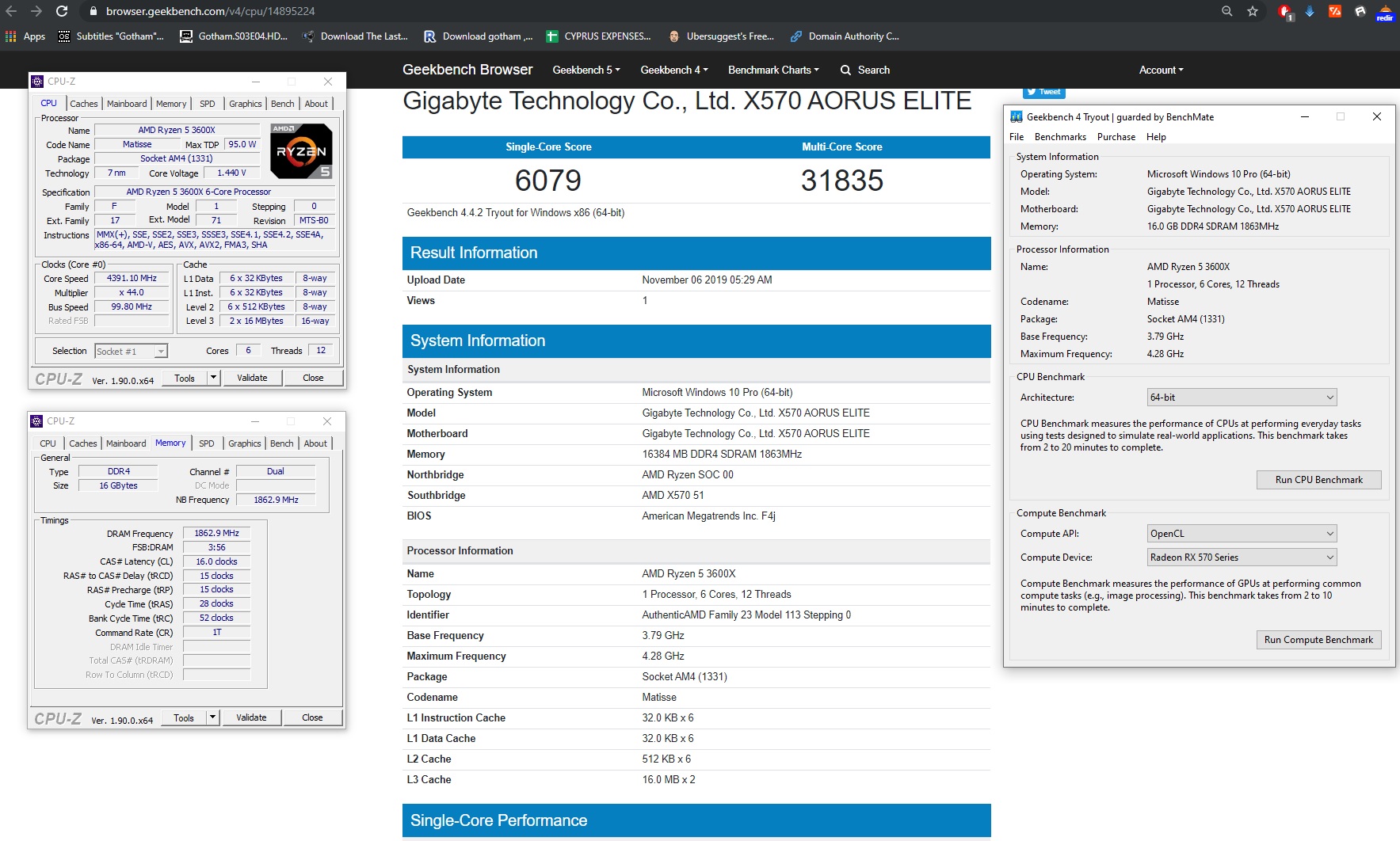Click the Single-Core Score value 6079

coord(548,181)
